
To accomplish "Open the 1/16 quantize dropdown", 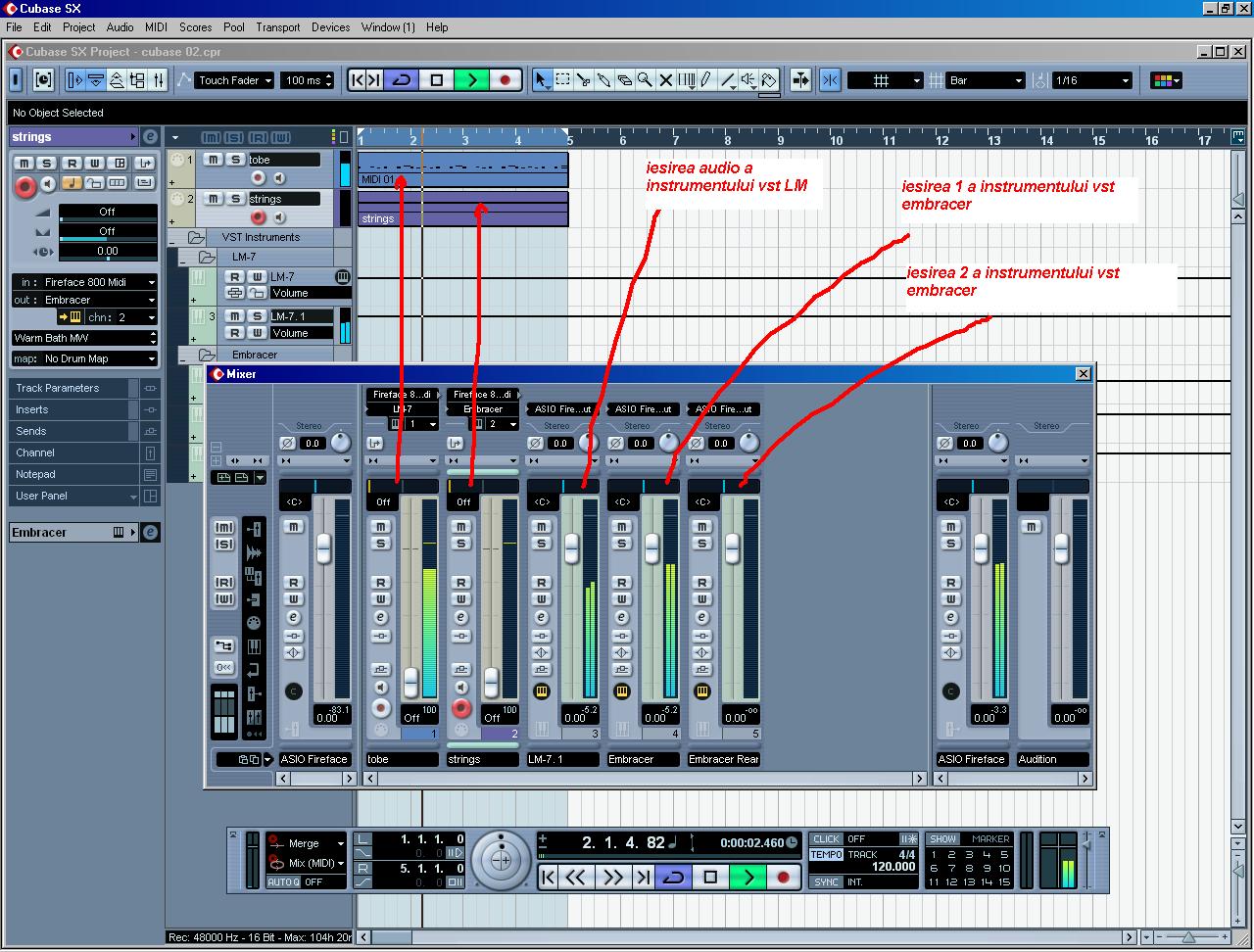I will (1091, 80).
